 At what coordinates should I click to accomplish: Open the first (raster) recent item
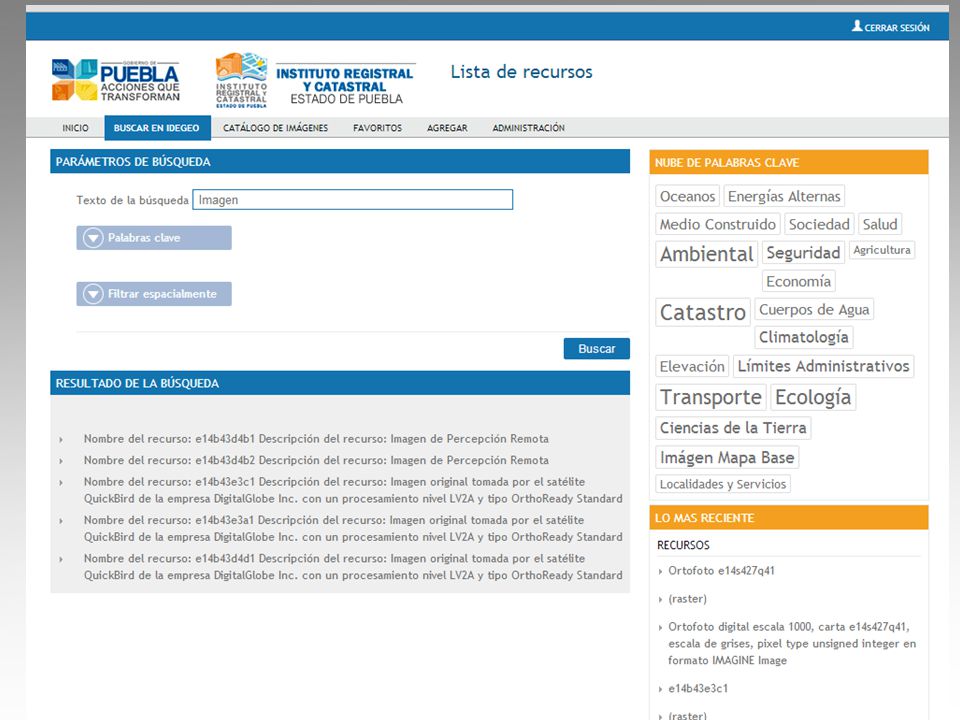(687, 599)
